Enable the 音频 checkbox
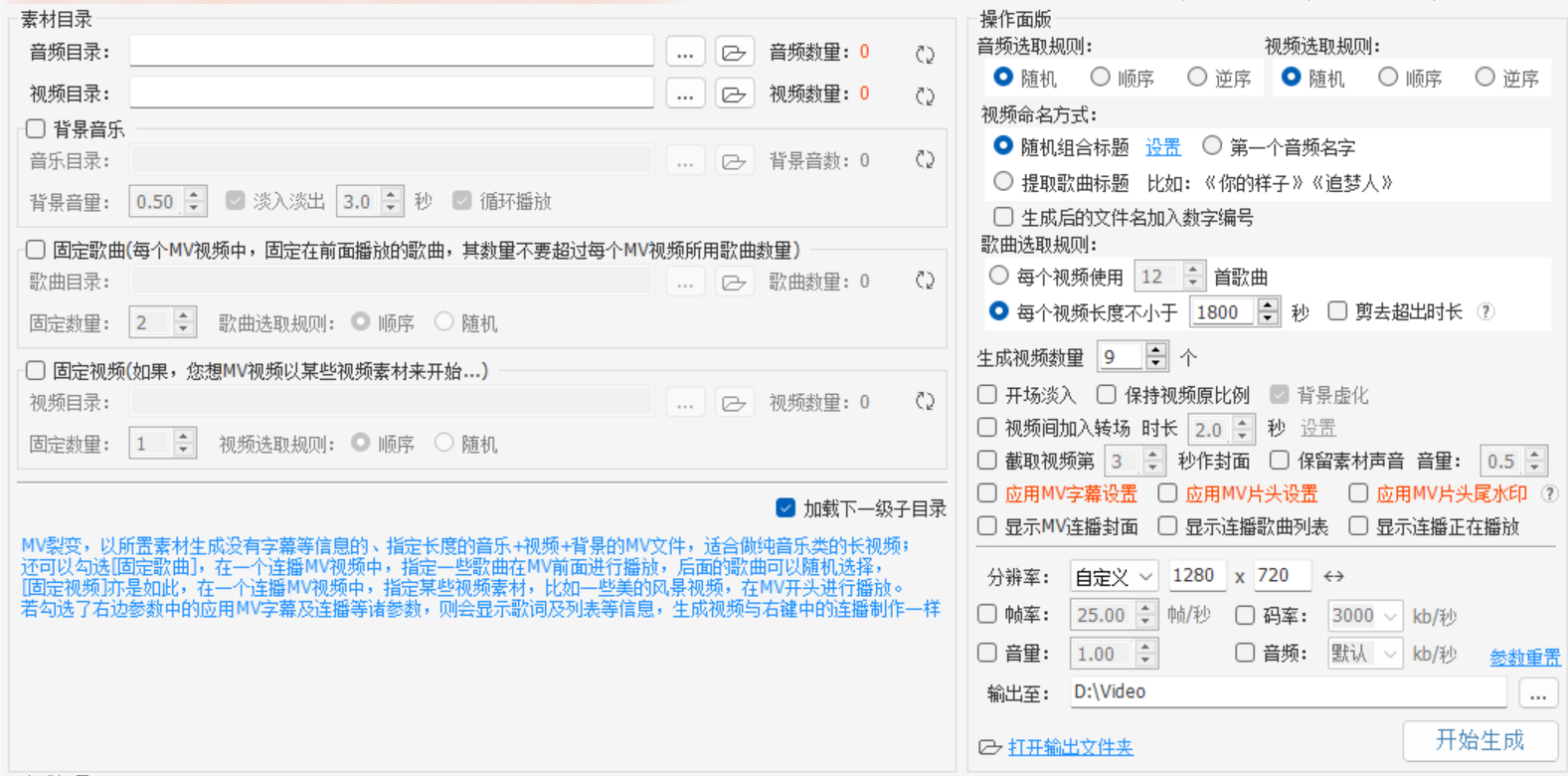 point(1245,653)
